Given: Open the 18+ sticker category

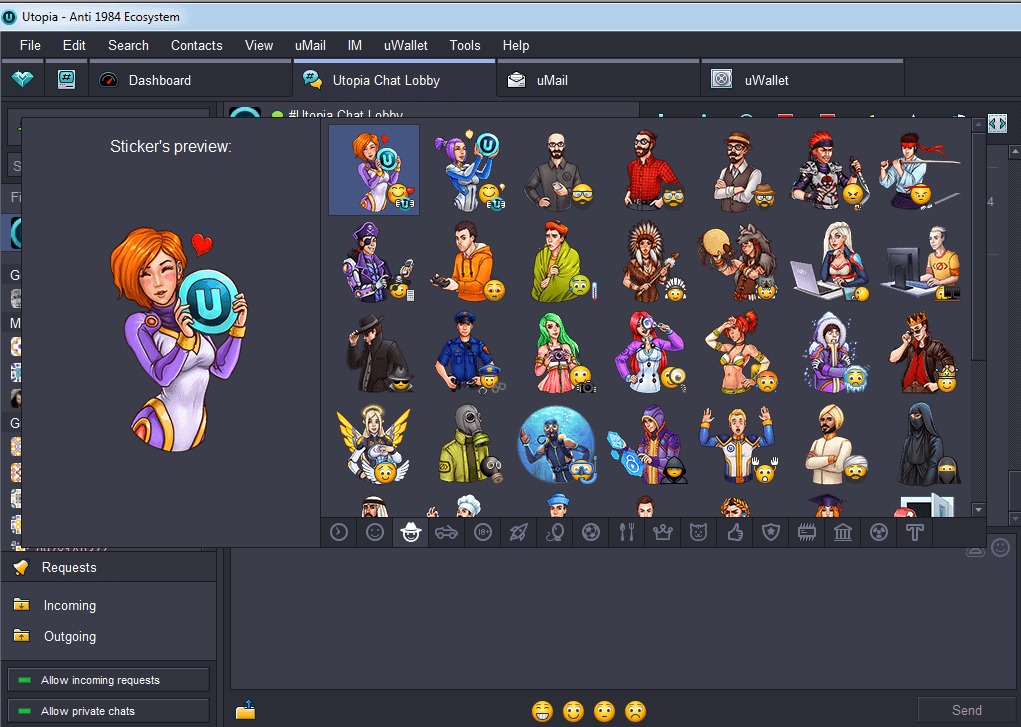Looking at the screenshot, I should (483, 533).
